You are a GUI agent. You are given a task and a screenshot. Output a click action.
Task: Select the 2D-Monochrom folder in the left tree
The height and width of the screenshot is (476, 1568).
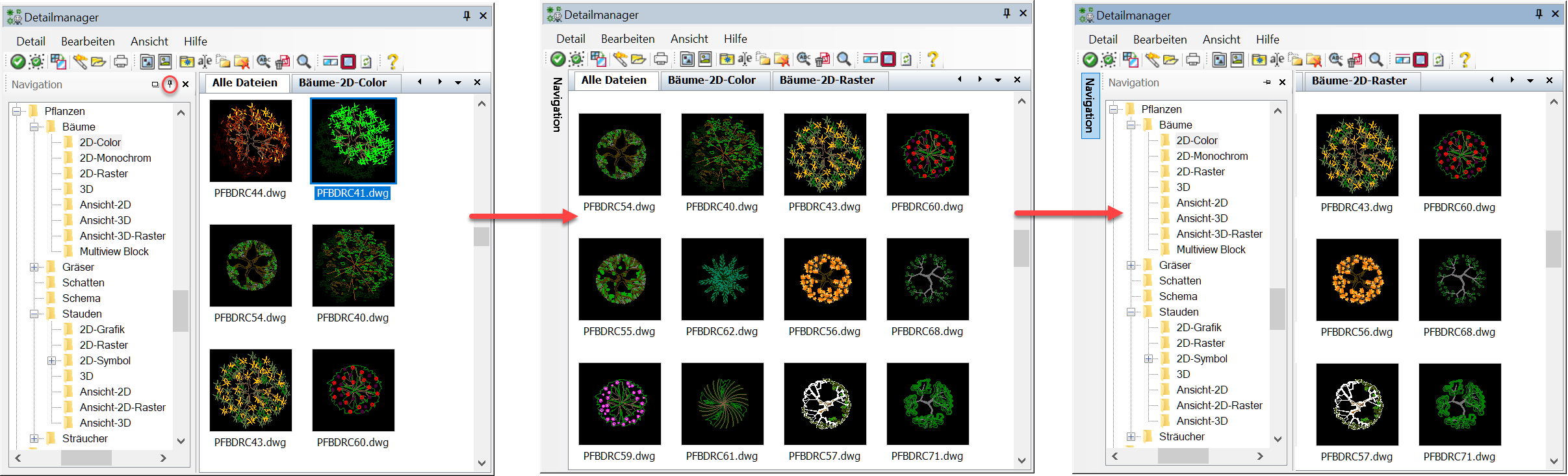[115, 158]
